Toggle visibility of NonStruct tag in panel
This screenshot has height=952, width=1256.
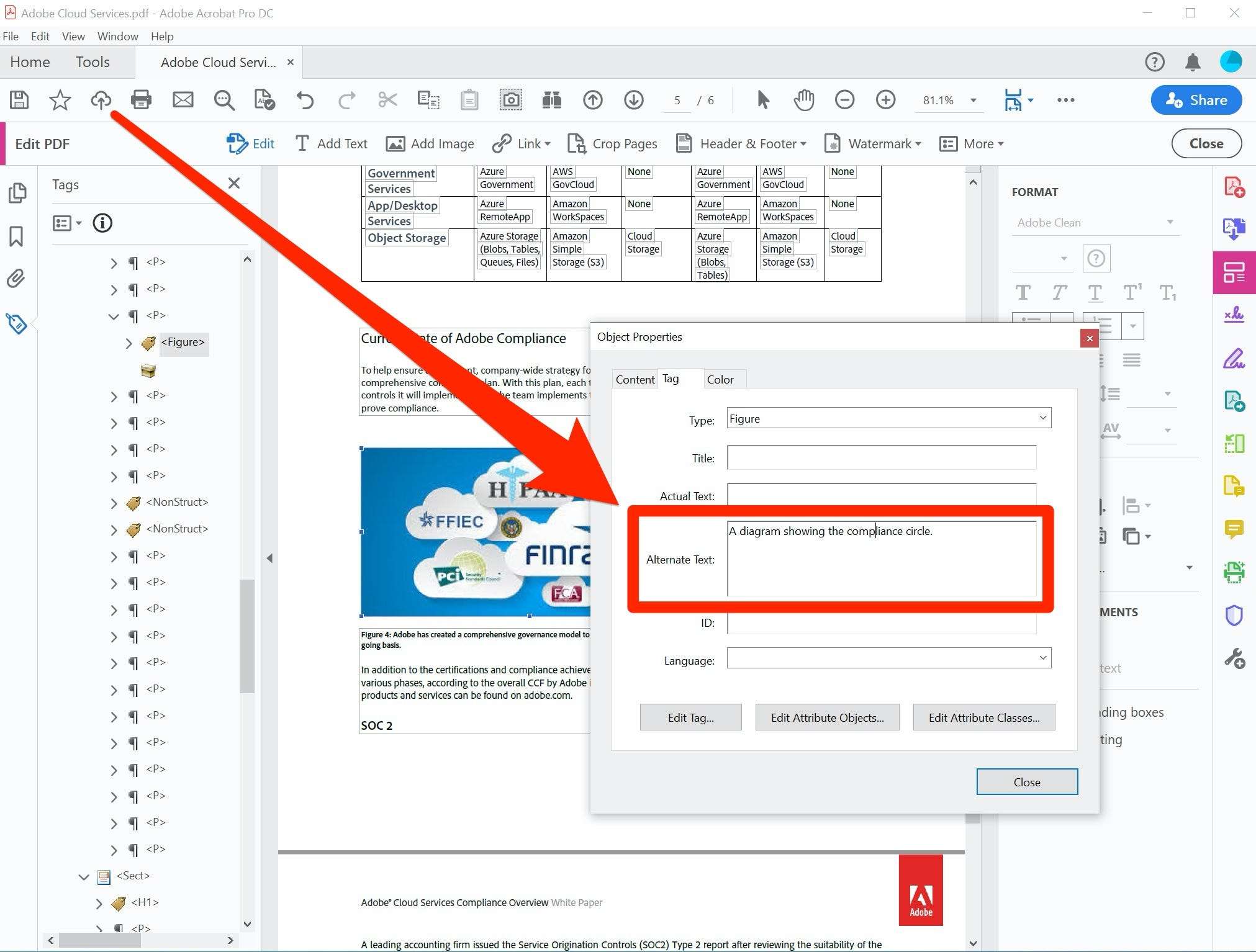[x=113, y=500]
